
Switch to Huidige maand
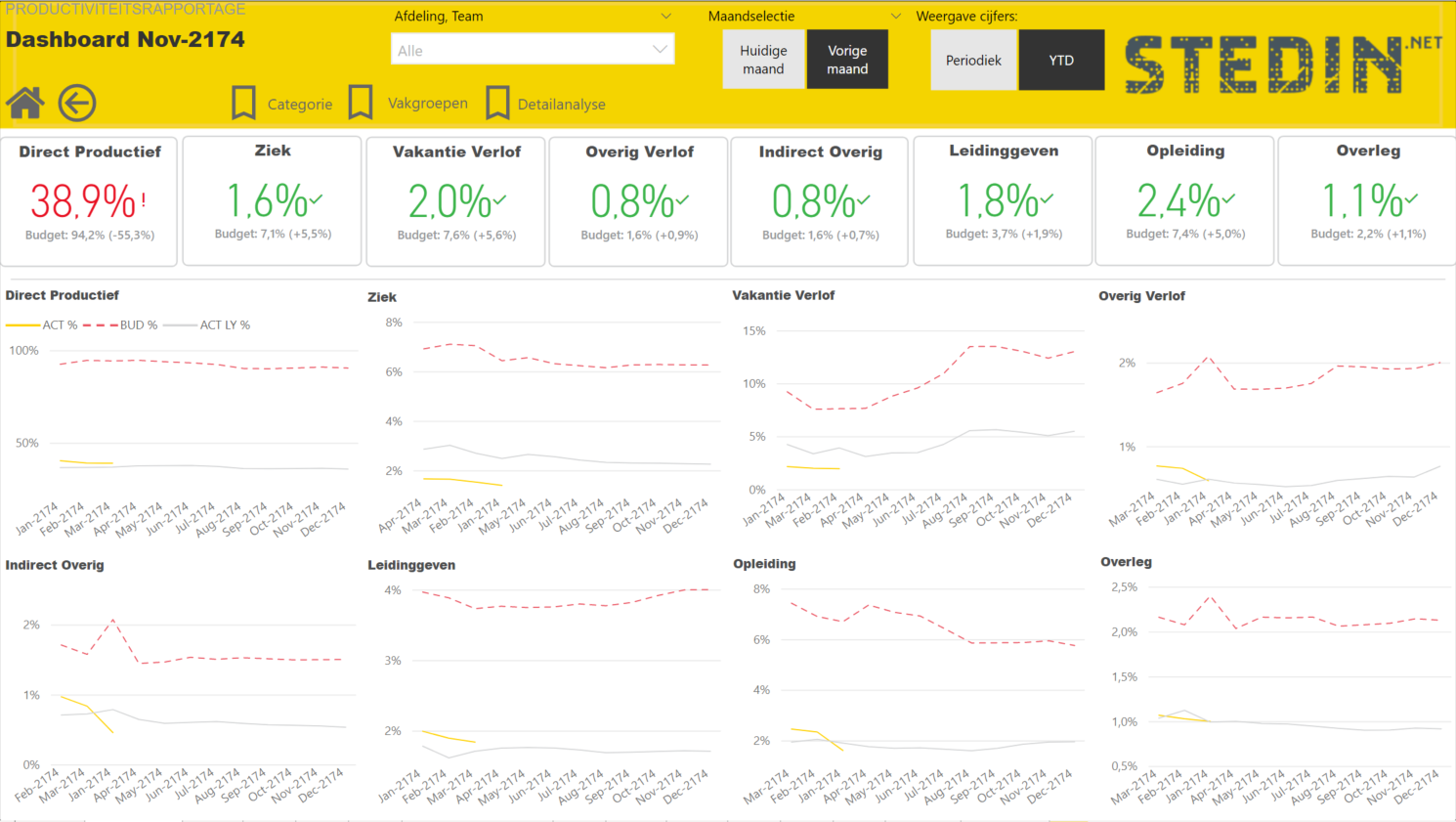pyautogui.click(x=763, y=60)
